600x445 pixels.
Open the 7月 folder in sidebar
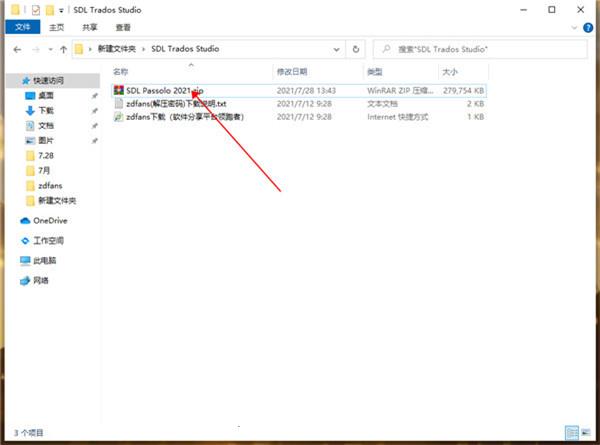(44, 170)
